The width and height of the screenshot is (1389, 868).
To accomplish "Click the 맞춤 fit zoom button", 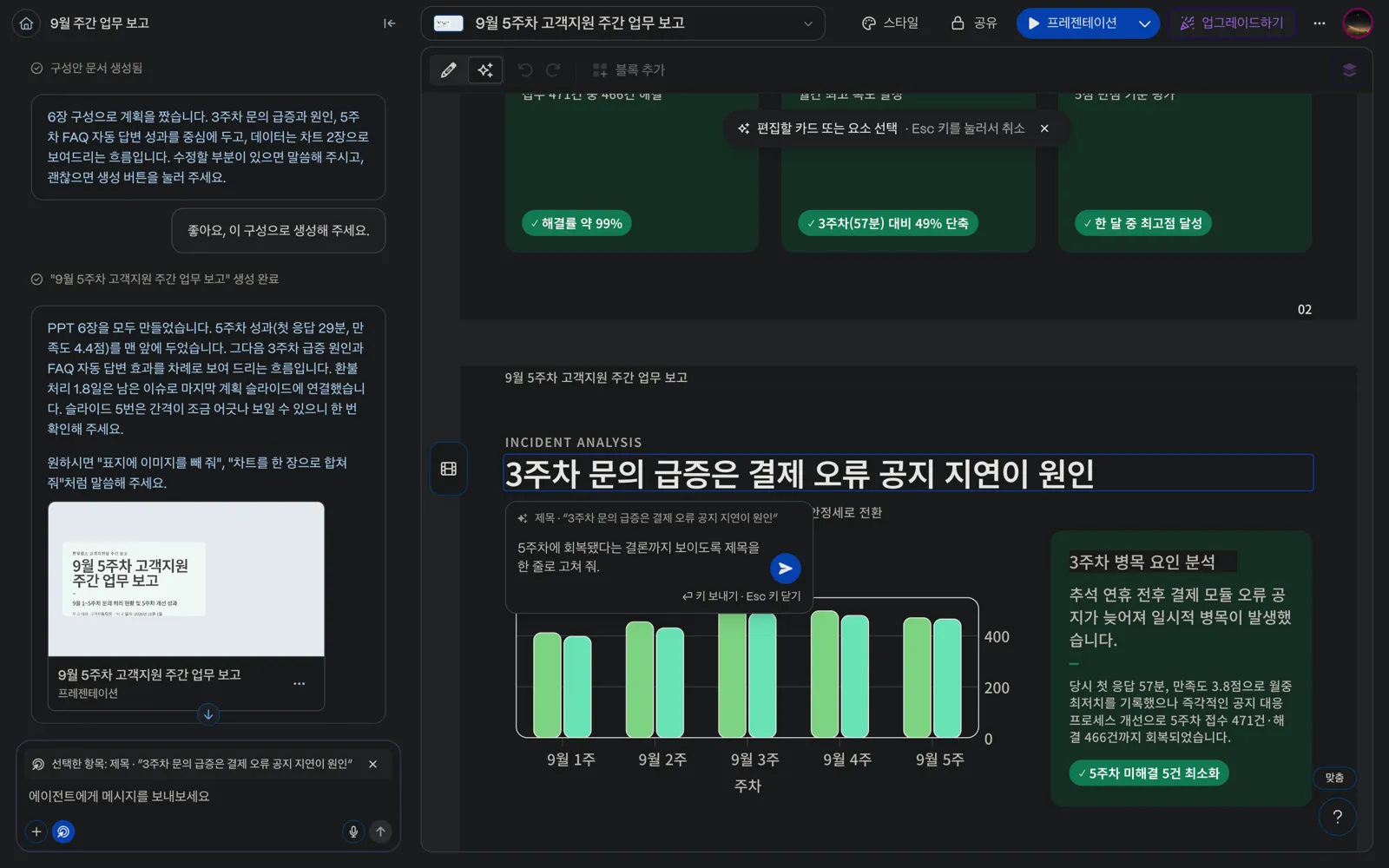I will (x=1334, y=778).
